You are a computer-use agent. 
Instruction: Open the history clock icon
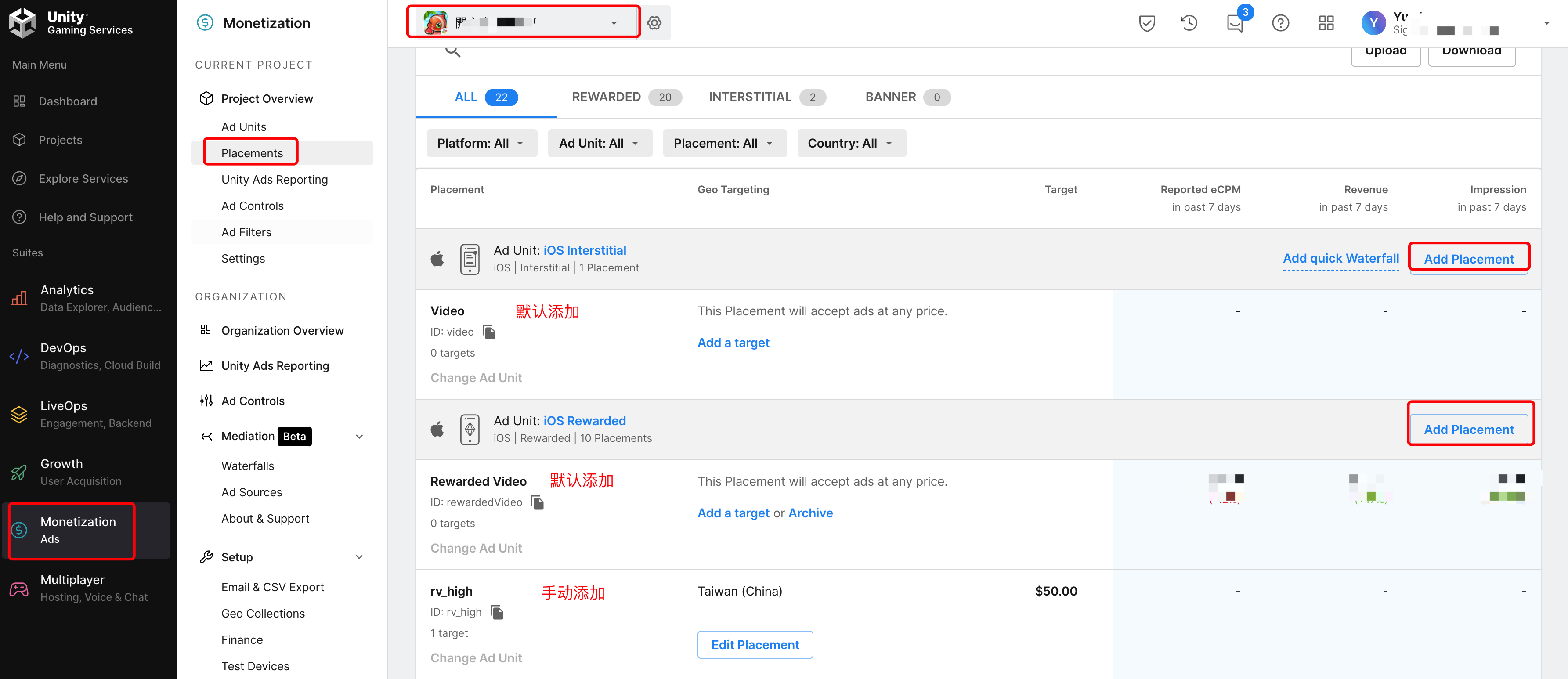coord(1189,23)
